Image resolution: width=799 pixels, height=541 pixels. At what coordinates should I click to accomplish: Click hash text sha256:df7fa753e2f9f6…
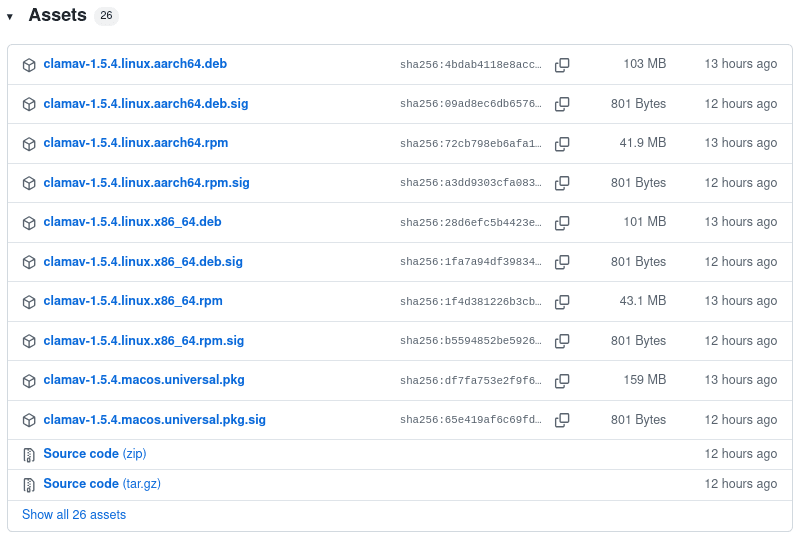tap(470, 380)
